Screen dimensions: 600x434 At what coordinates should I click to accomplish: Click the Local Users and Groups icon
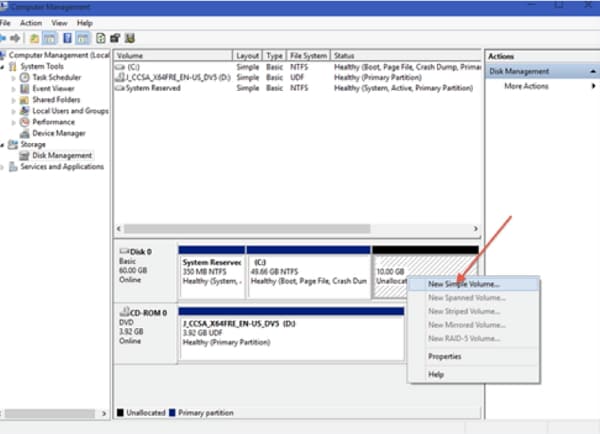24,111
